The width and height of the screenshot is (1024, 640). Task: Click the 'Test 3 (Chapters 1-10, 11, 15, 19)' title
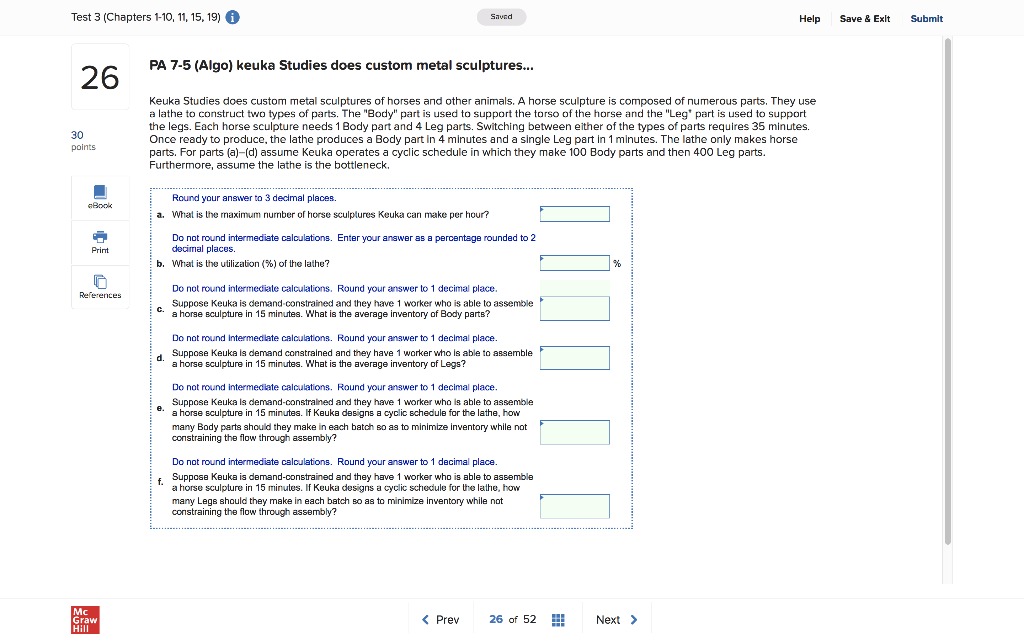tap(146, 18)
